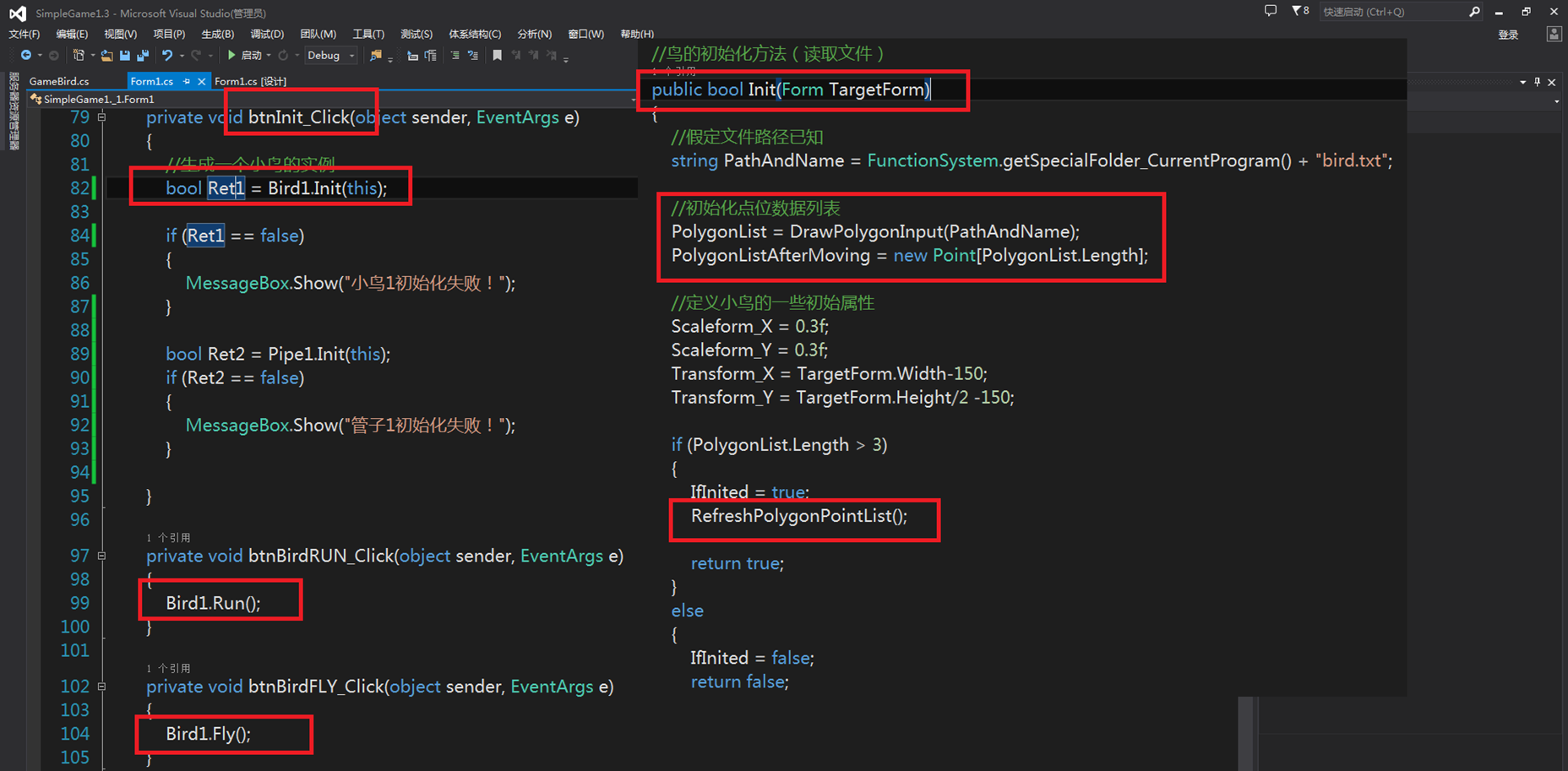Click the Undo icon
Image resolution: width=1568 pixels, height=771 pixels.
[167, 55]
